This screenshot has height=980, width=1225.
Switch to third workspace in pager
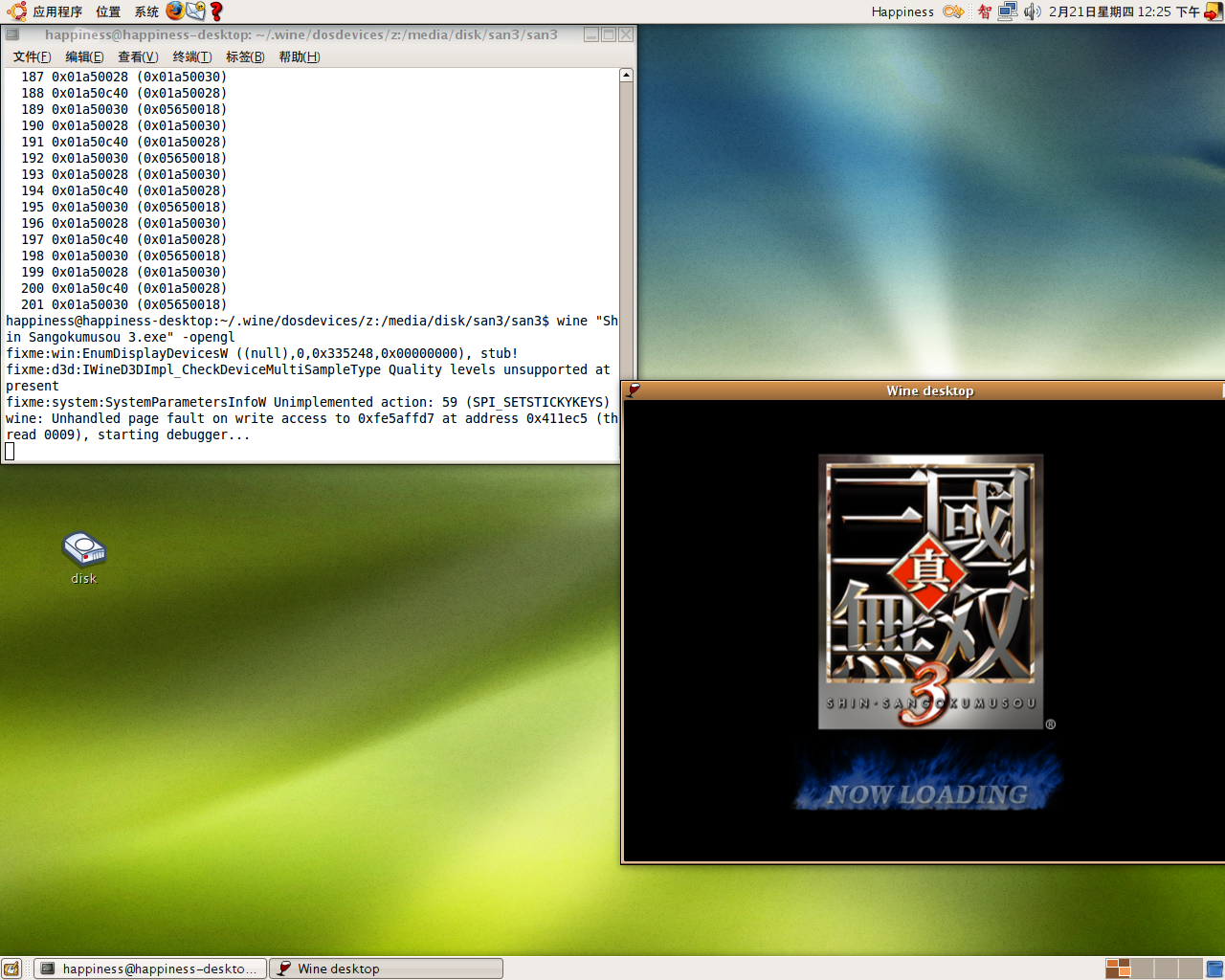point(1167,969)
